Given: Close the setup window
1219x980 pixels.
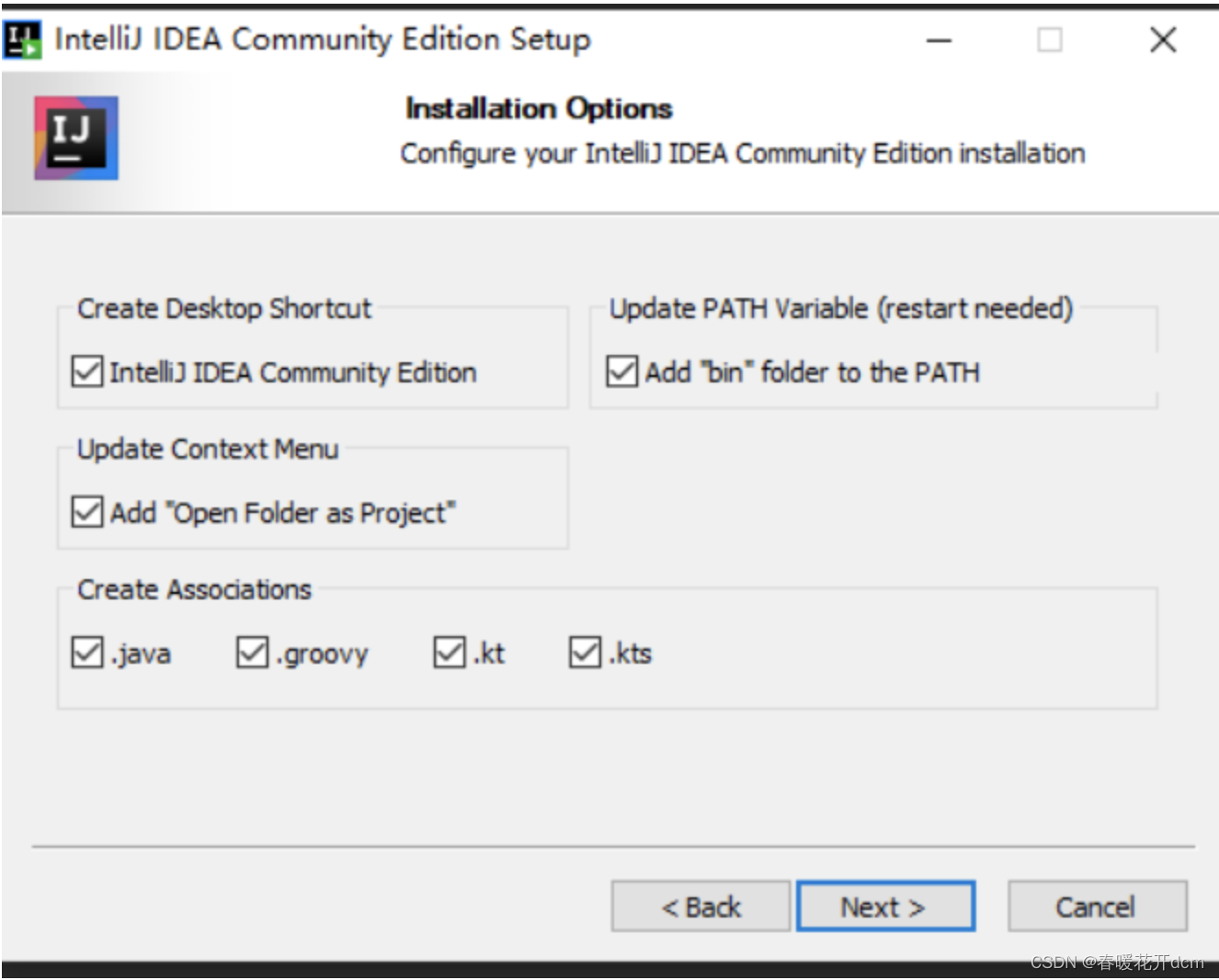Looking at the screenshot, I should (x=1163, y=40).
